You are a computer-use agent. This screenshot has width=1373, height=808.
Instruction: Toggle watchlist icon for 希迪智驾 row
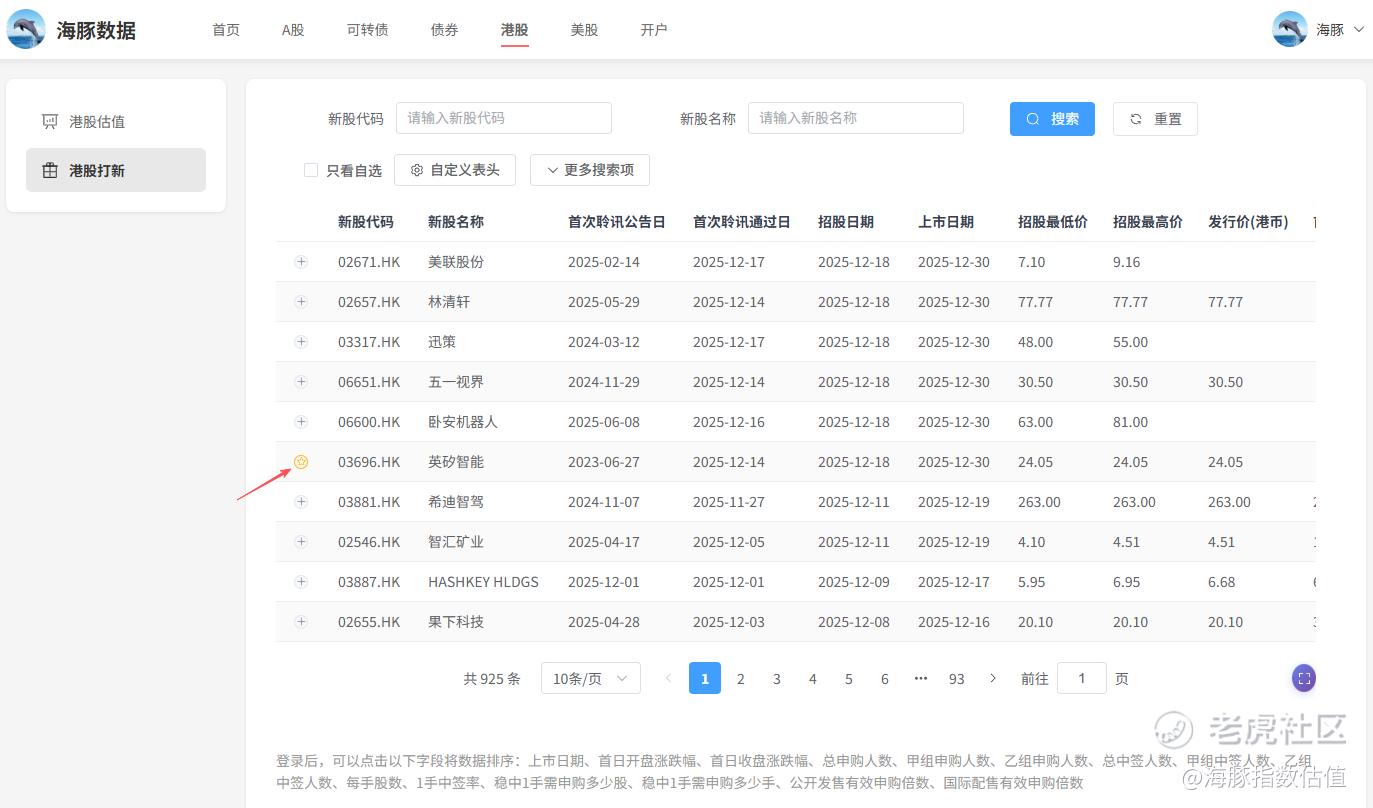coord(301,502)
